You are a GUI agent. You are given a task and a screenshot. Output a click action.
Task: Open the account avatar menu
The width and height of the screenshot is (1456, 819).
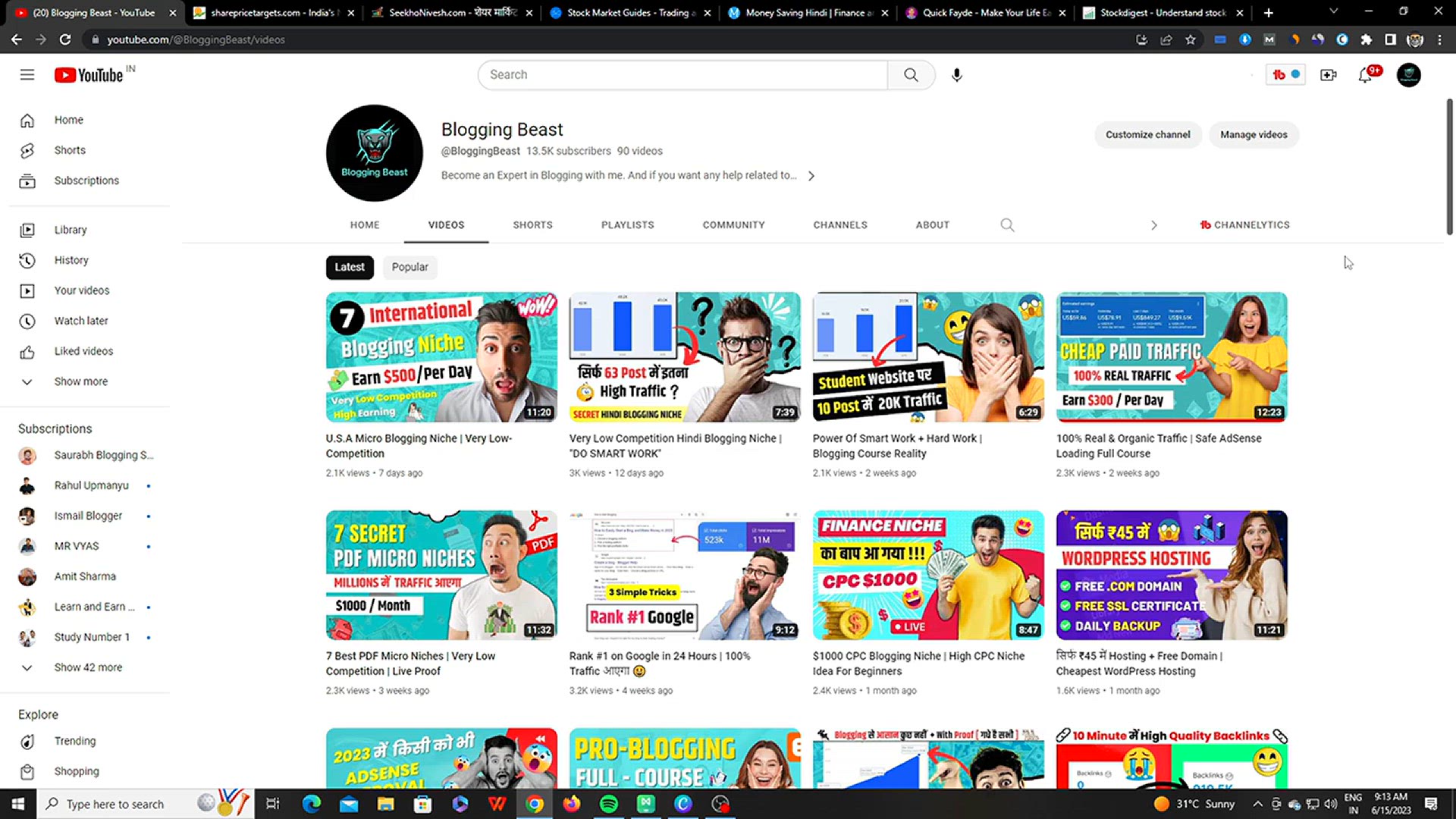point(1409,74)
